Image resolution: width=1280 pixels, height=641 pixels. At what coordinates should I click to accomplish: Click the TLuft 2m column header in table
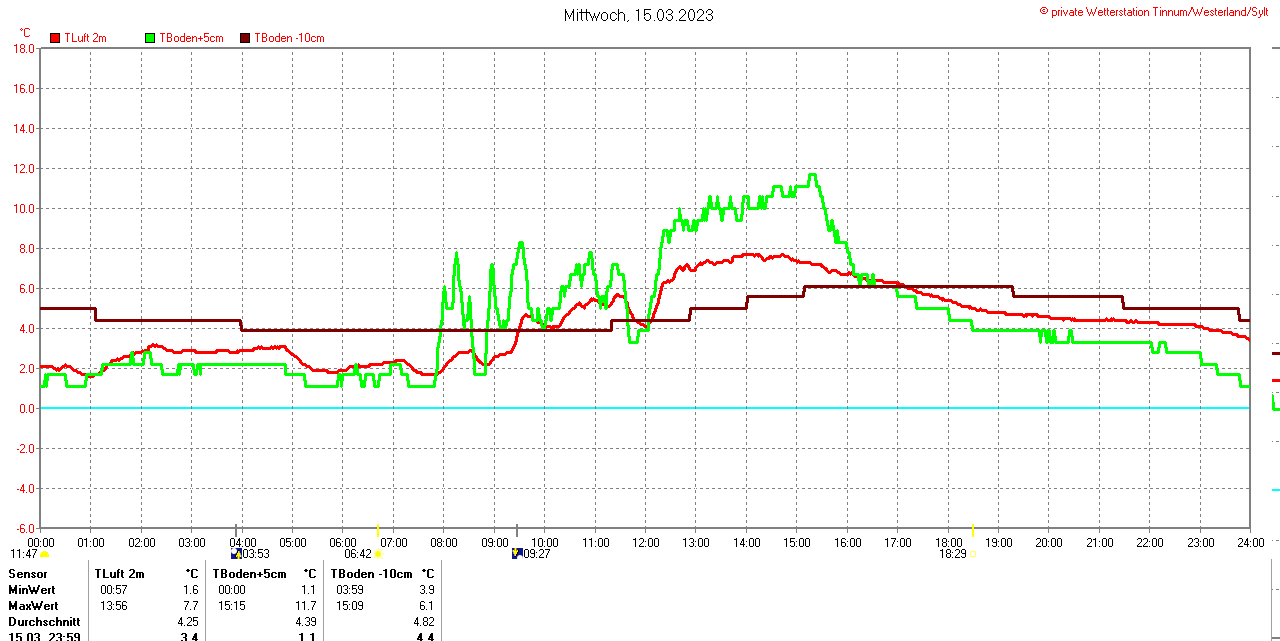(x=119, y=574)
